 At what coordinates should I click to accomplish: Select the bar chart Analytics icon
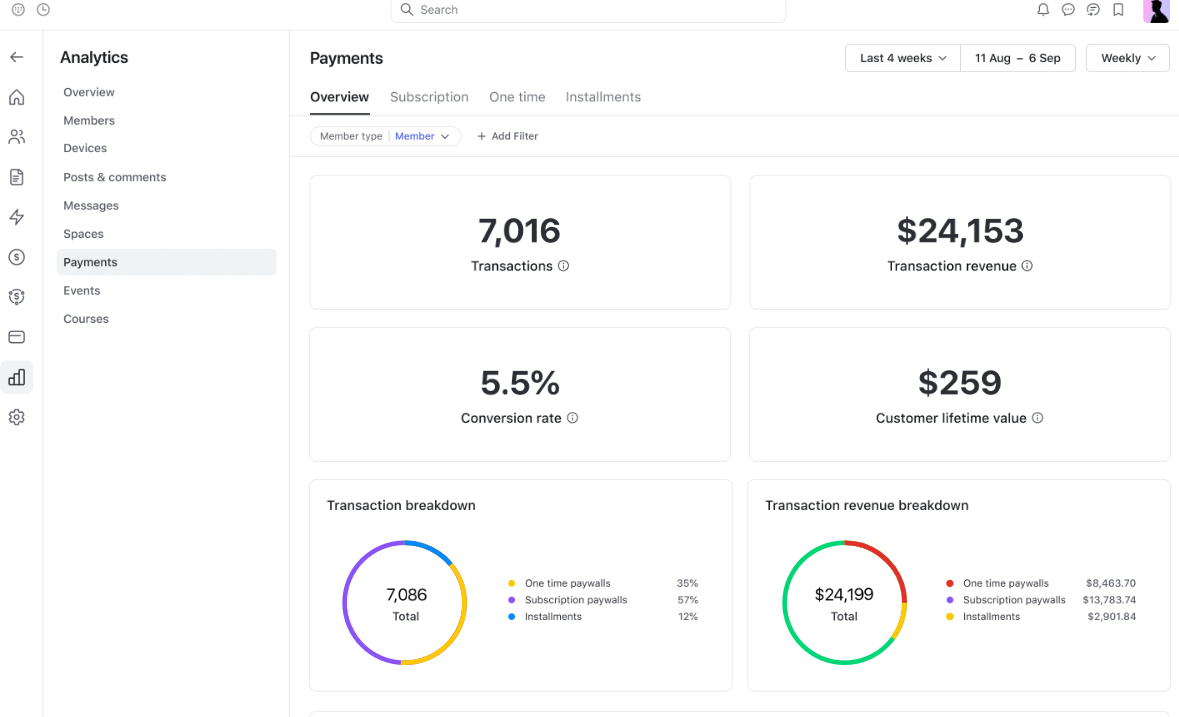click(17, 377)
